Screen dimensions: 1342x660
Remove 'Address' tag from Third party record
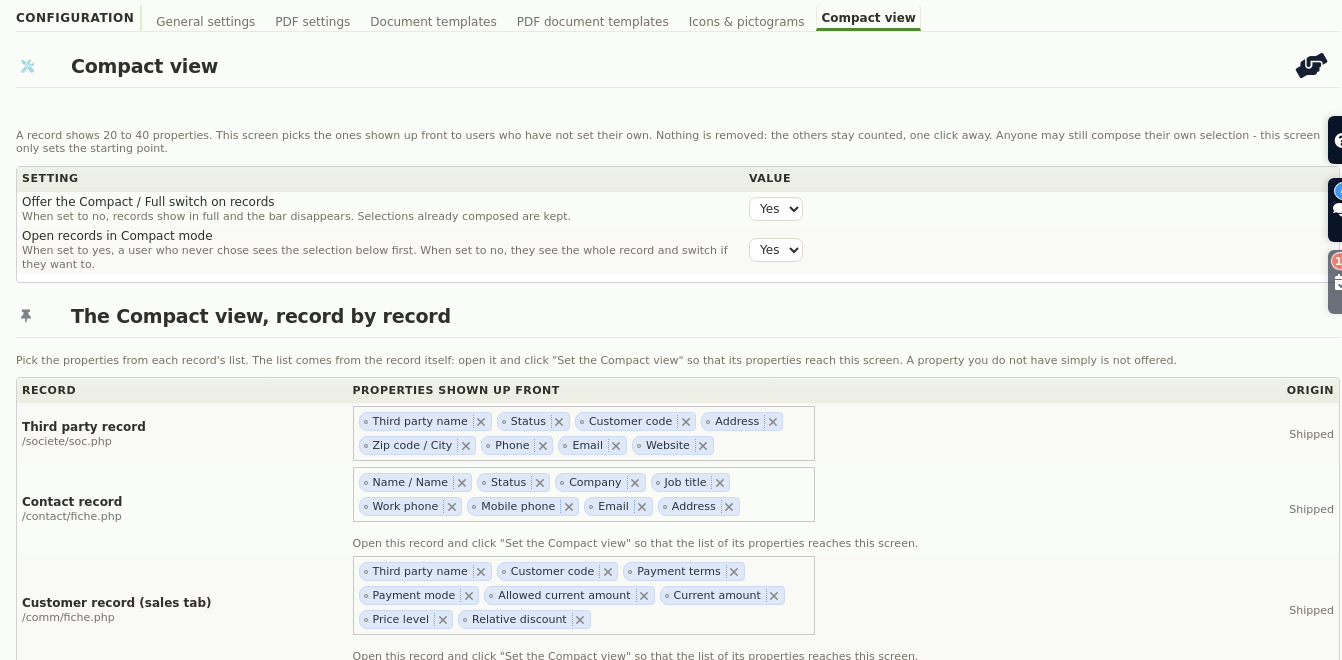coord(773,422)
